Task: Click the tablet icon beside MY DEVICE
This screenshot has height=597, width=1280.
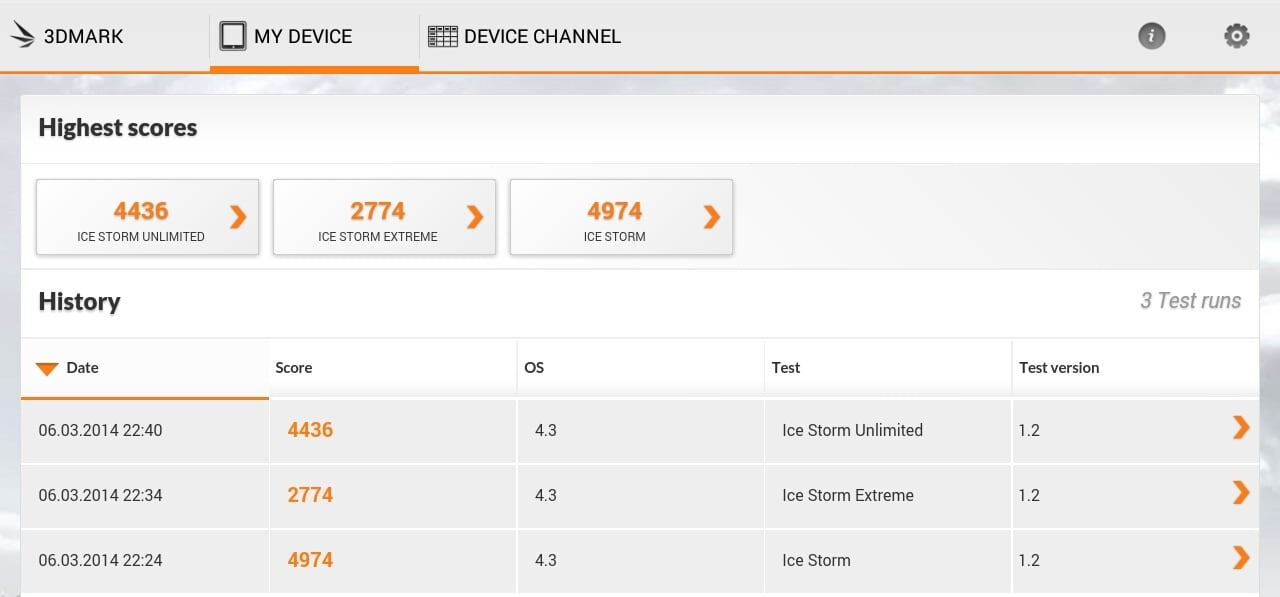Action: coord(232,36)
